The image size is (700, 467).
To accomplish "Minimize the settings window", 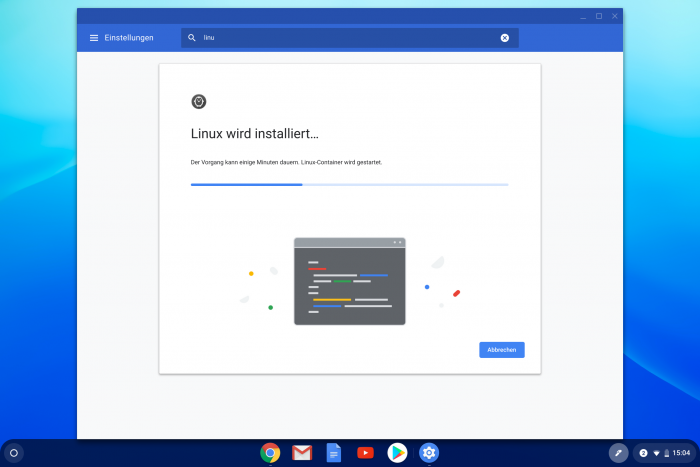I will [583, 16].
